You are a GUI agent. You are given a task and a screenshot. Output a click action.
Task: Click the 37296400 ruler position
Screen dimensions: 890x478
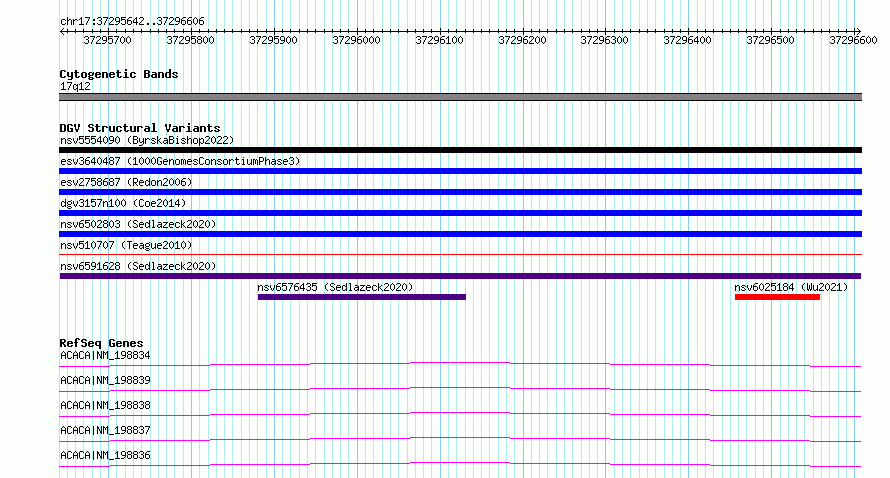coord(687,40)
